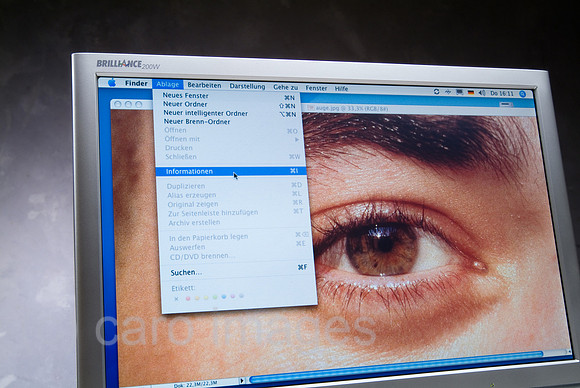Click the wave-shaped status icon left of the display icon
The image size is (580, 388).
[448, 92]
